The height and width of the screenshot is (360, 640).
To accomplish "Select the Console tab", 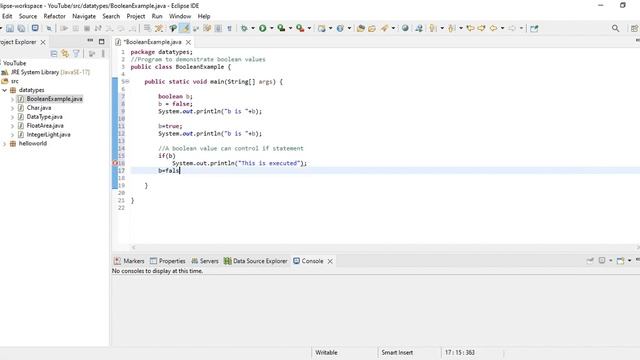I will tap(308, 261).
